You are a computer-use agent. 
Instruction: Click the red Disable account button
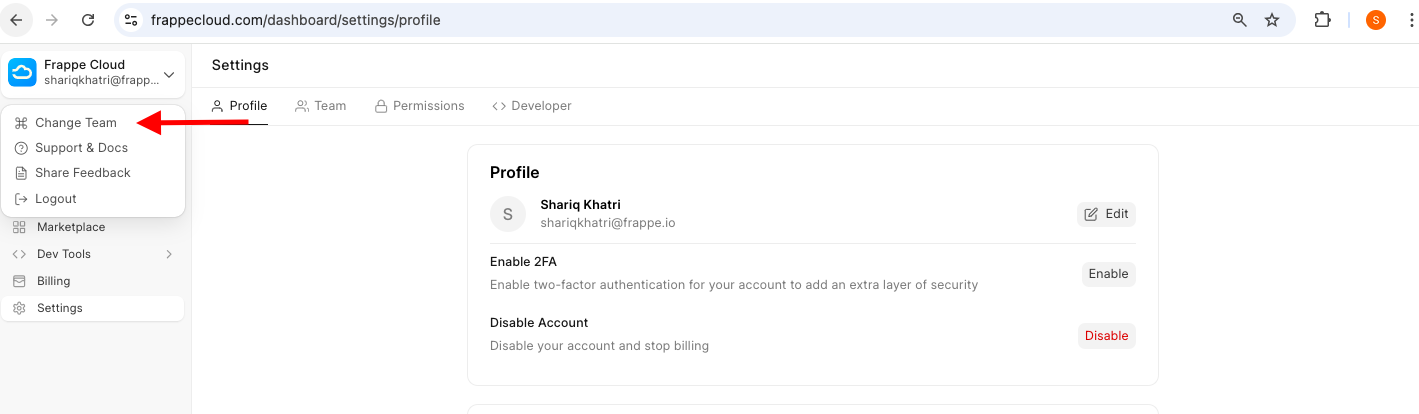pyautogui.click(x=1106, y=336)
